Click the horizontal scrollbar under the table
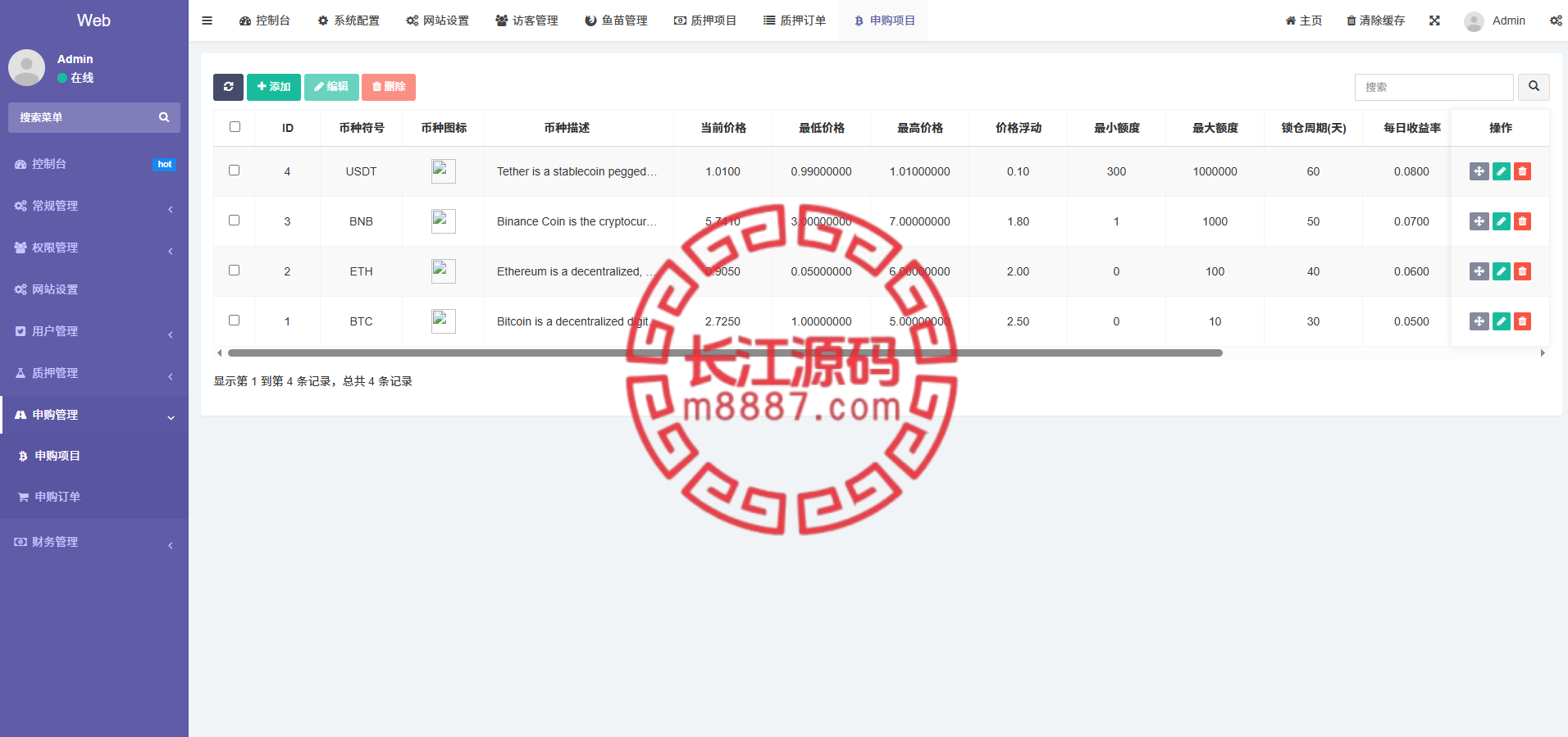 725,353
